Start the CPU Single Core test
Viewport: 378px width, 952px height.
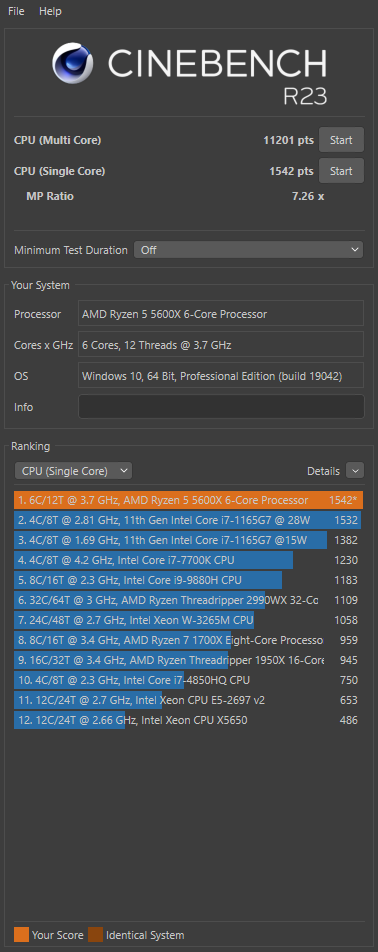(x=341, y=171)
